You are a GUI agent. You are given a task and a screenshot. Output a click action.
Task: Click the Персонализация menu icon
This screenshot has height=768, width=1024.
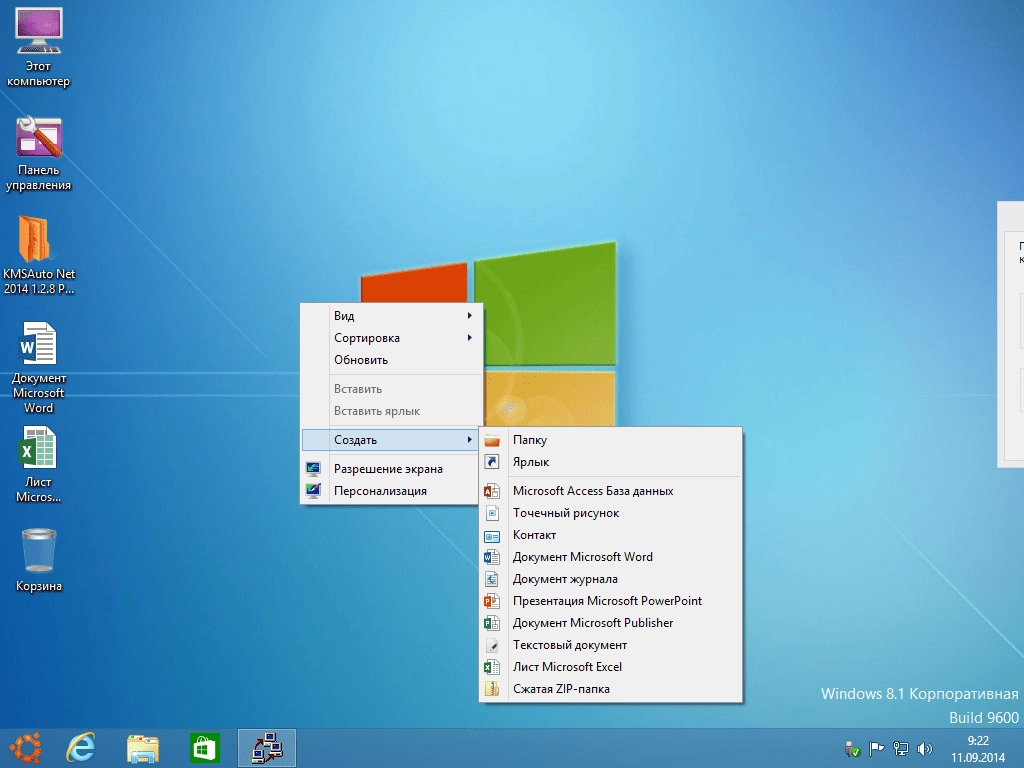(x=313, y=491)
